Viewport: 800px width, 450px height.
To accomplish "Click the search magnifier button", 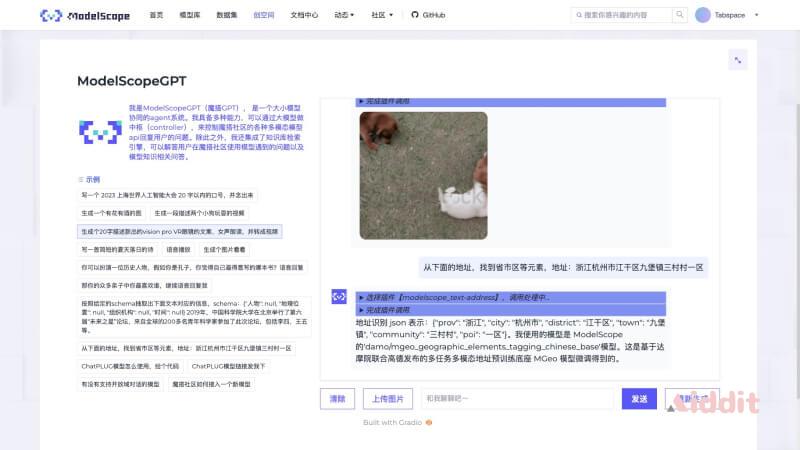I will coord(680,15).
